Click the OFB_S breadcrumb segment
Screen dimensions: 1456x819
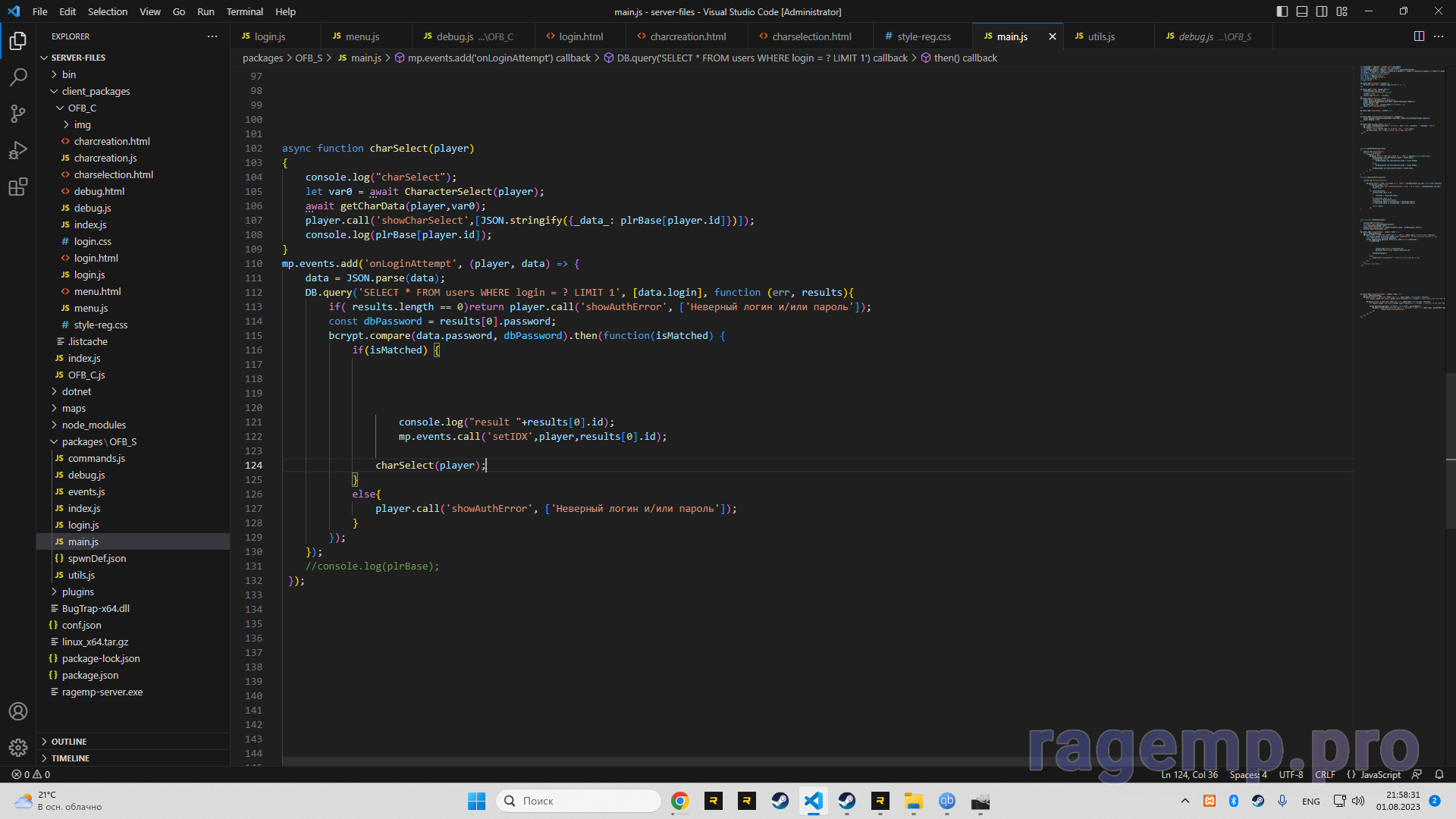[308, 58]
